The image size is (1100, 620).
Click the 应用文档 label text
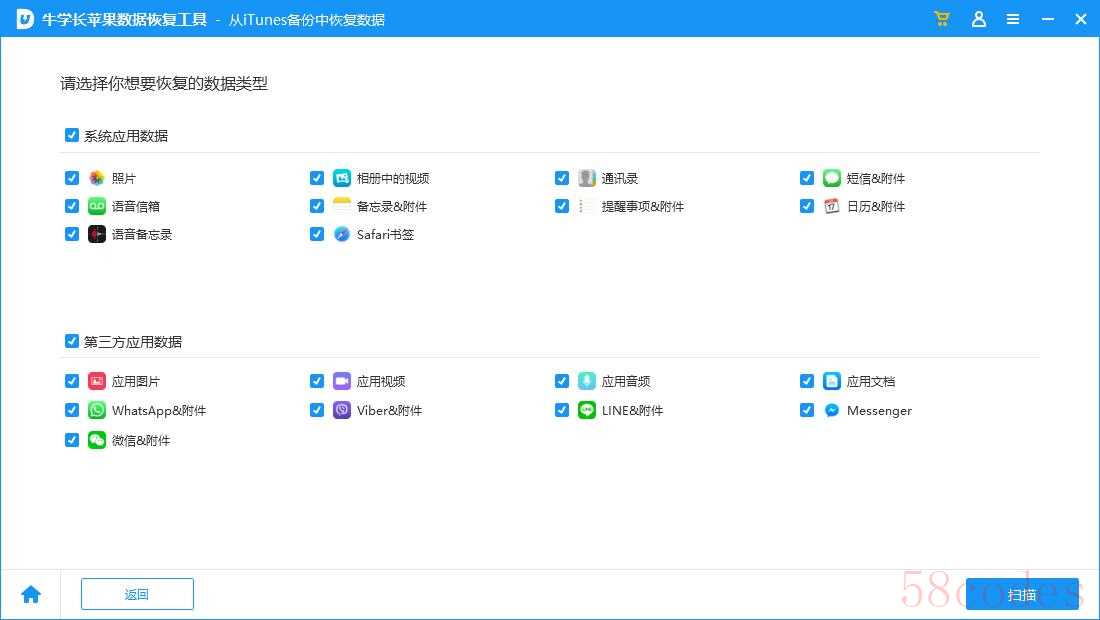click(x=871, y=382)
